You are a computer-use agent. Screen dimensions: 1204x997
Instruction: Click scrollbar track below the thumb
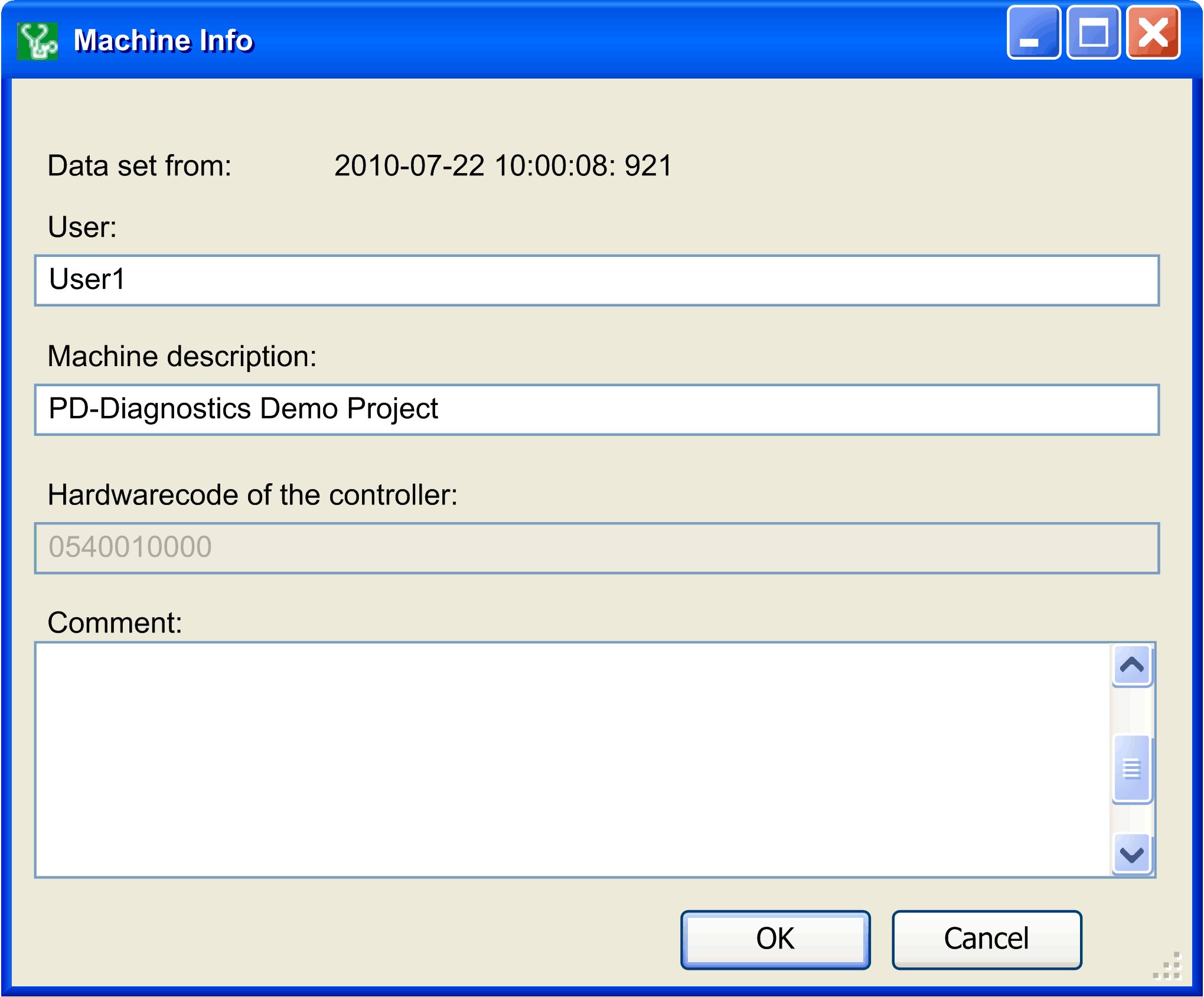[1131, 819]
